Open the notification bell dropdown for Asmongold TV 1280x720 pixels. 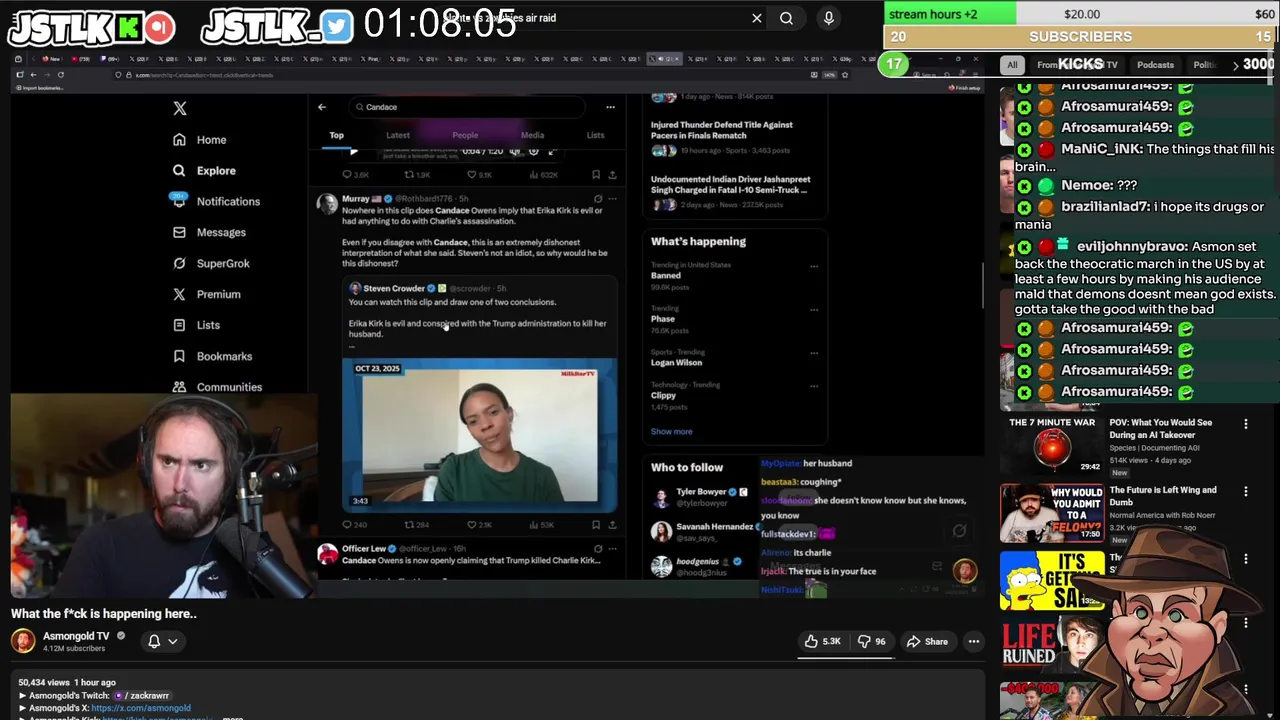point(163,641)
